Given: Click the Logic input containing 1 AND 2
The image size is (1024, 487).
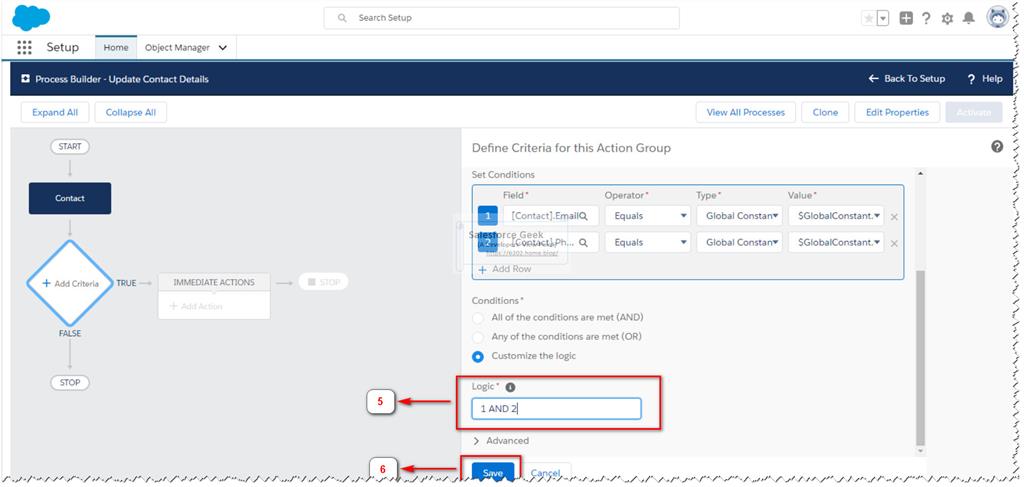Looking at the screenshot, I should coord(556,409).
